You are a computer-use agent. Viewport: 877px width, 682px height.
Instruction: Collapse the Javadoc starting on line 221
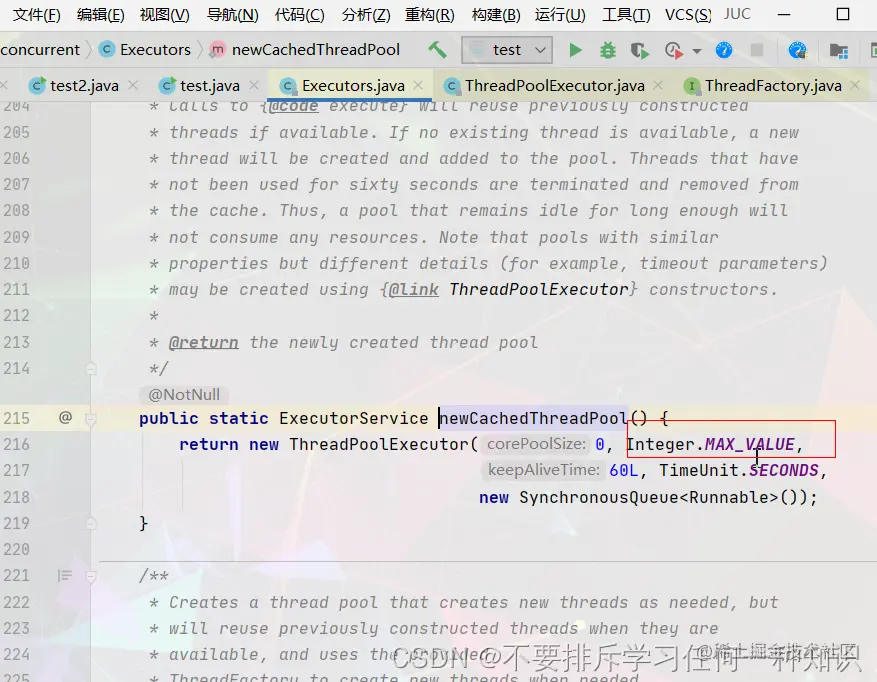click(x=91, y=576)
